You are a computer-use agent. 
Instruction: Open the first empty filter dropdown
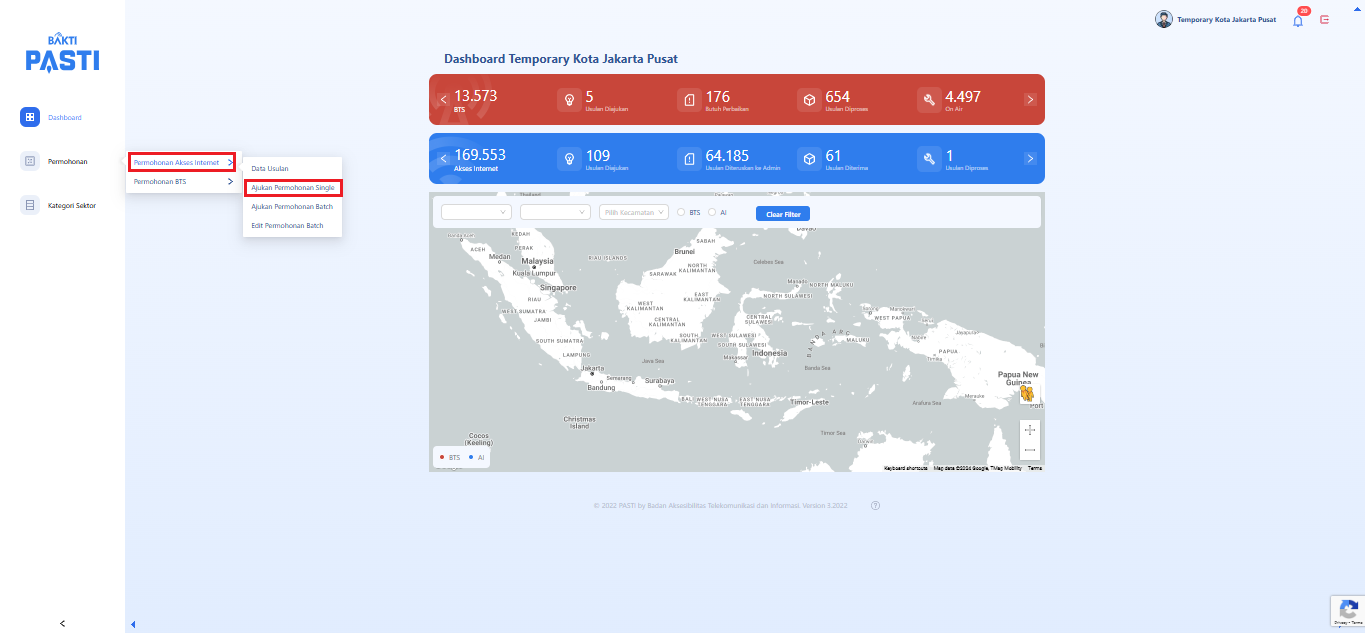[x=476, y=212]
